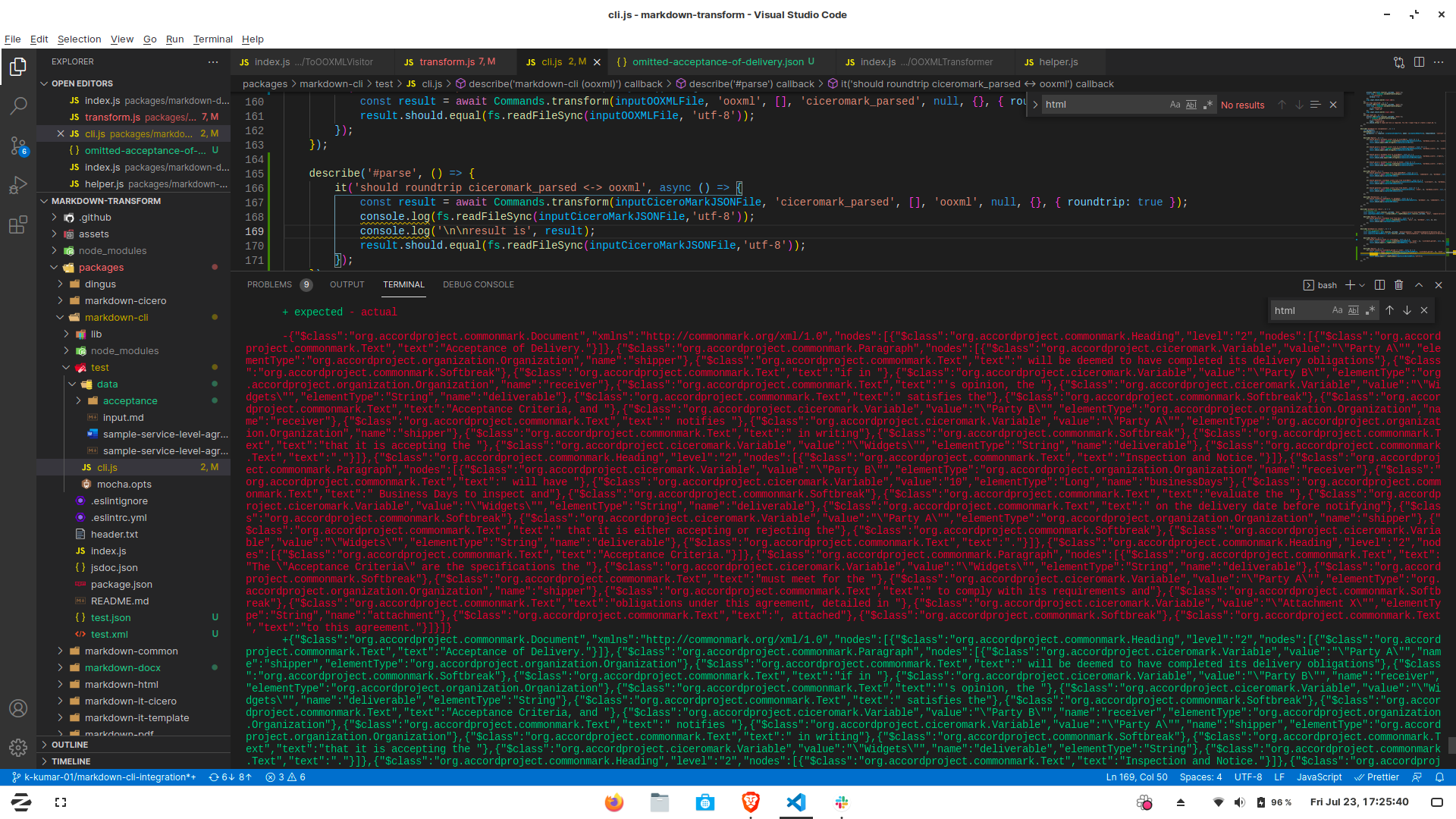The width and height of the screenshot is (1456, 819).
Task: Kill the terminal with the trash icon
Action: click(x=1398, y=285)
